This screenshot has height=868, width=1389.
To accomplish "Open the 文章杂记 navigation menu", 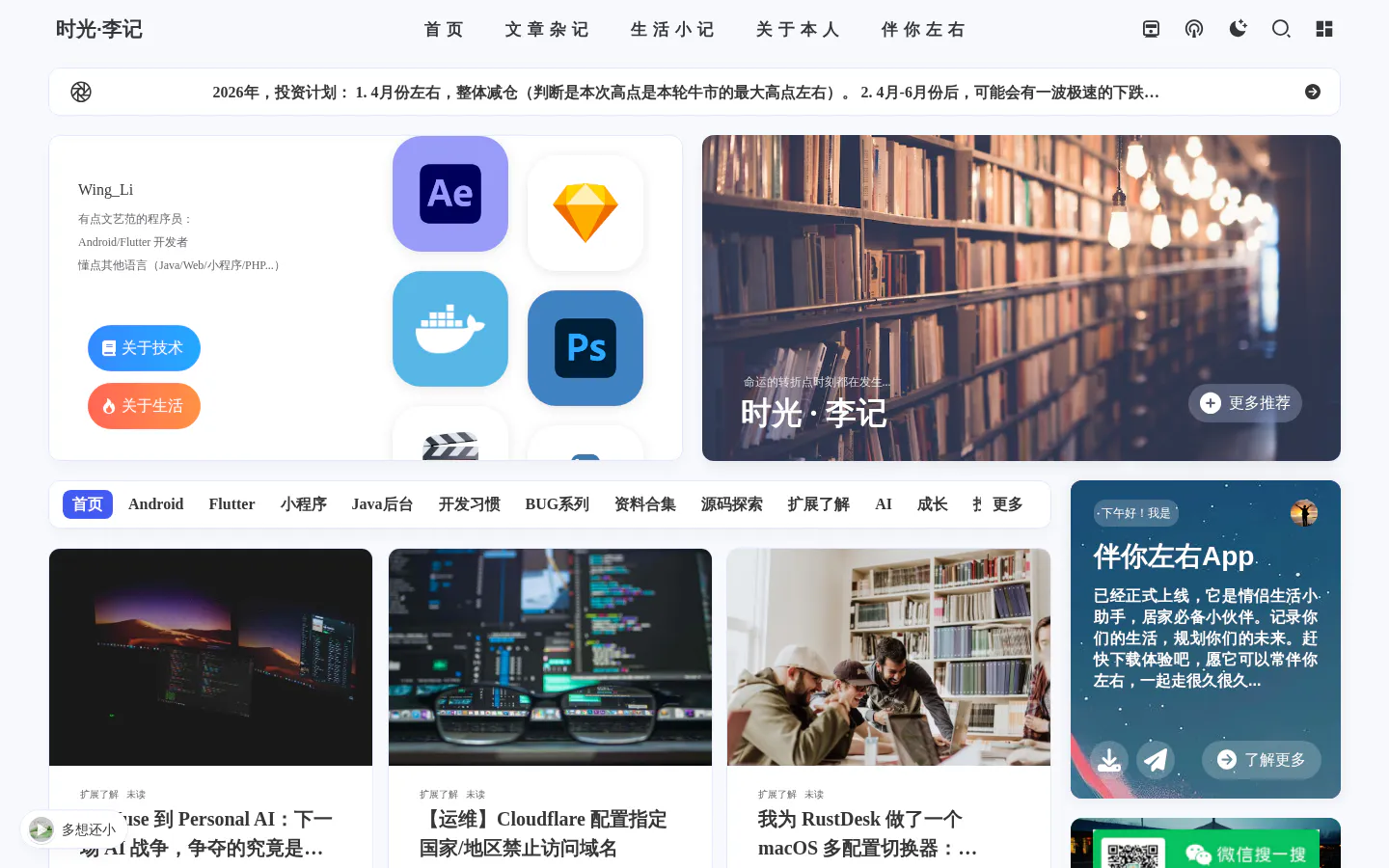I will pyautogui.click(x=547, y=29).
